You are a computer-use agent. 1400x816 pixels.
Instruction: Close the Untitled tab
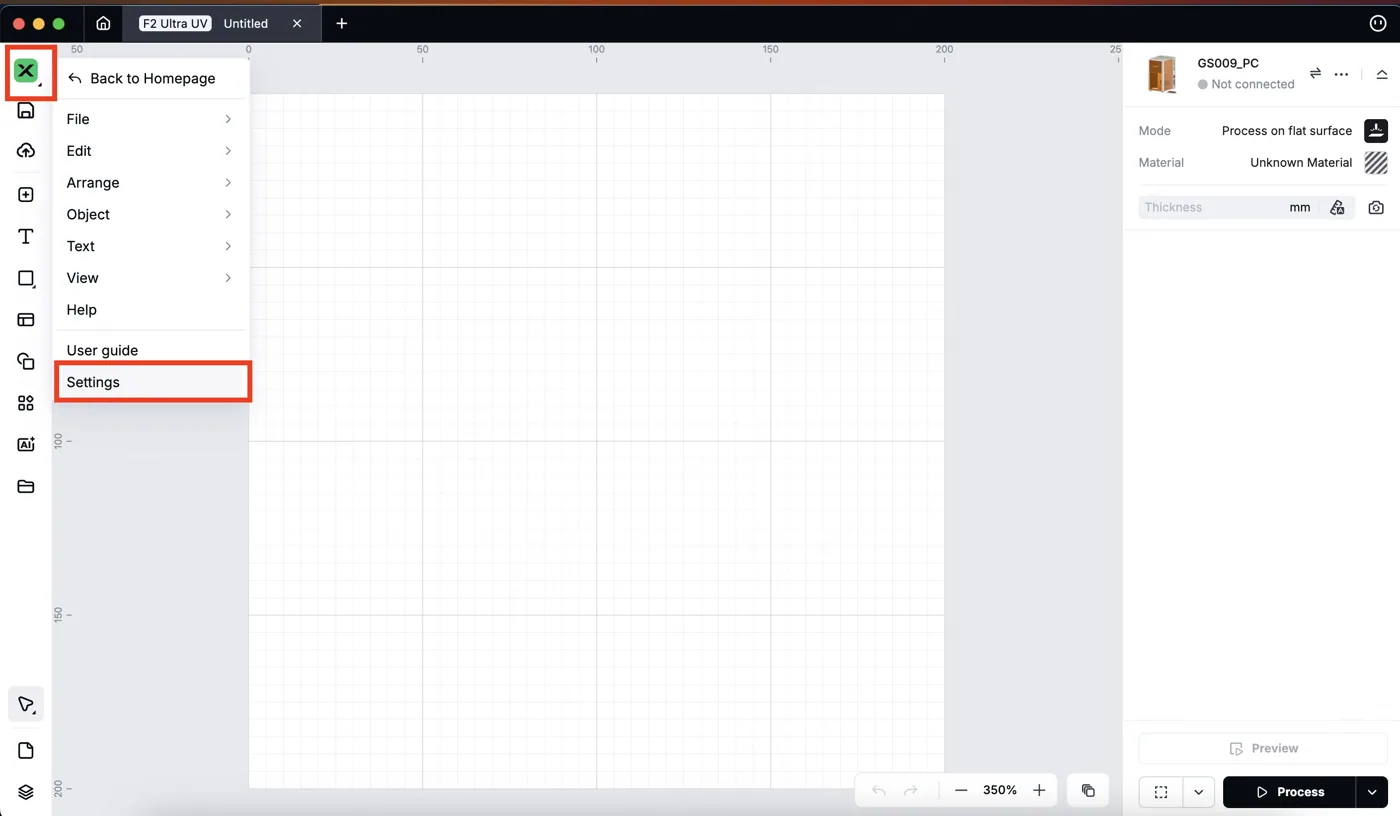point(297,23)
